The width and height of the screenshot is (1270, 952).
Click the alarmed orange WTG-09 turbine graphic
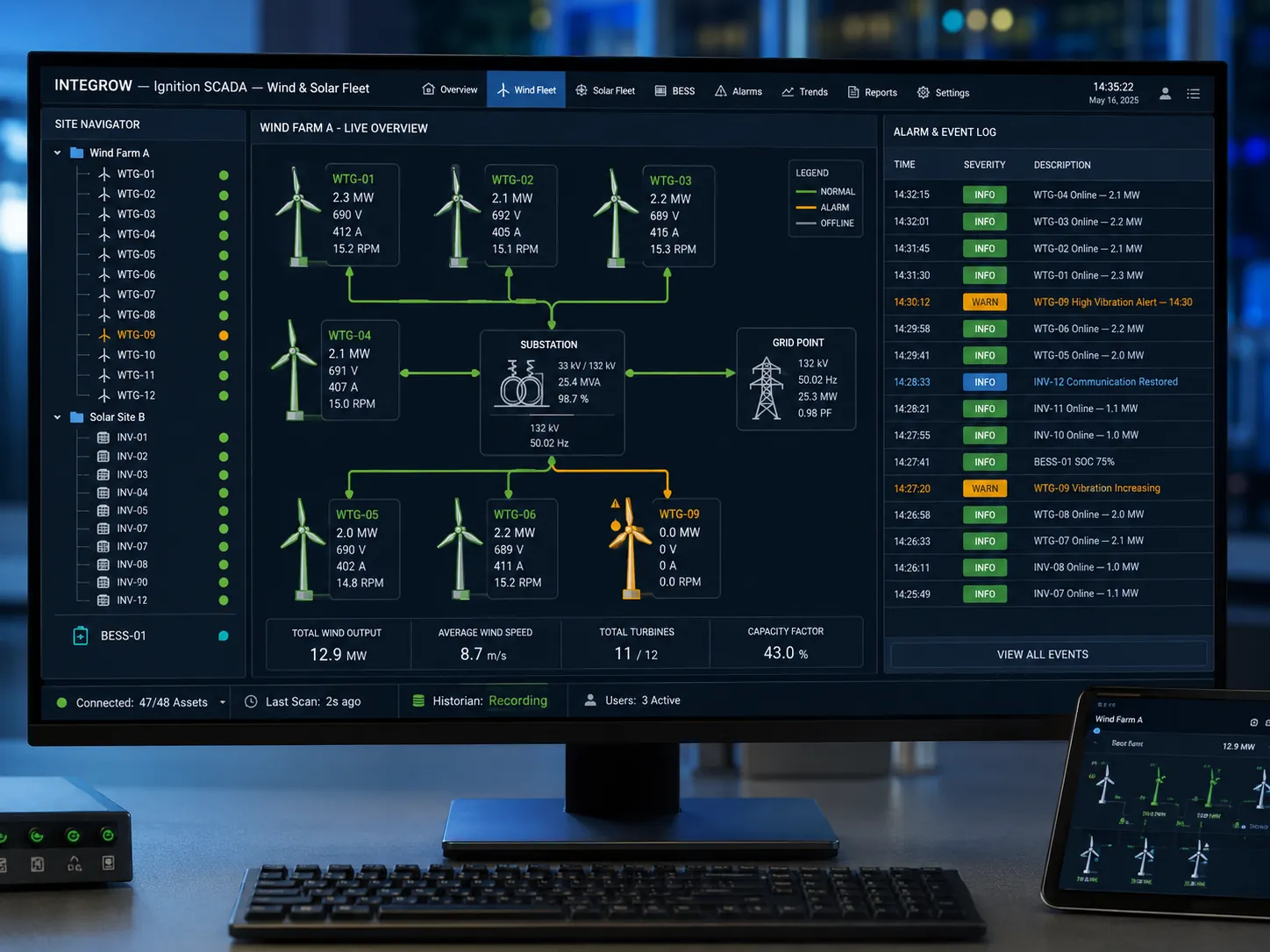[x=630, y=551]
